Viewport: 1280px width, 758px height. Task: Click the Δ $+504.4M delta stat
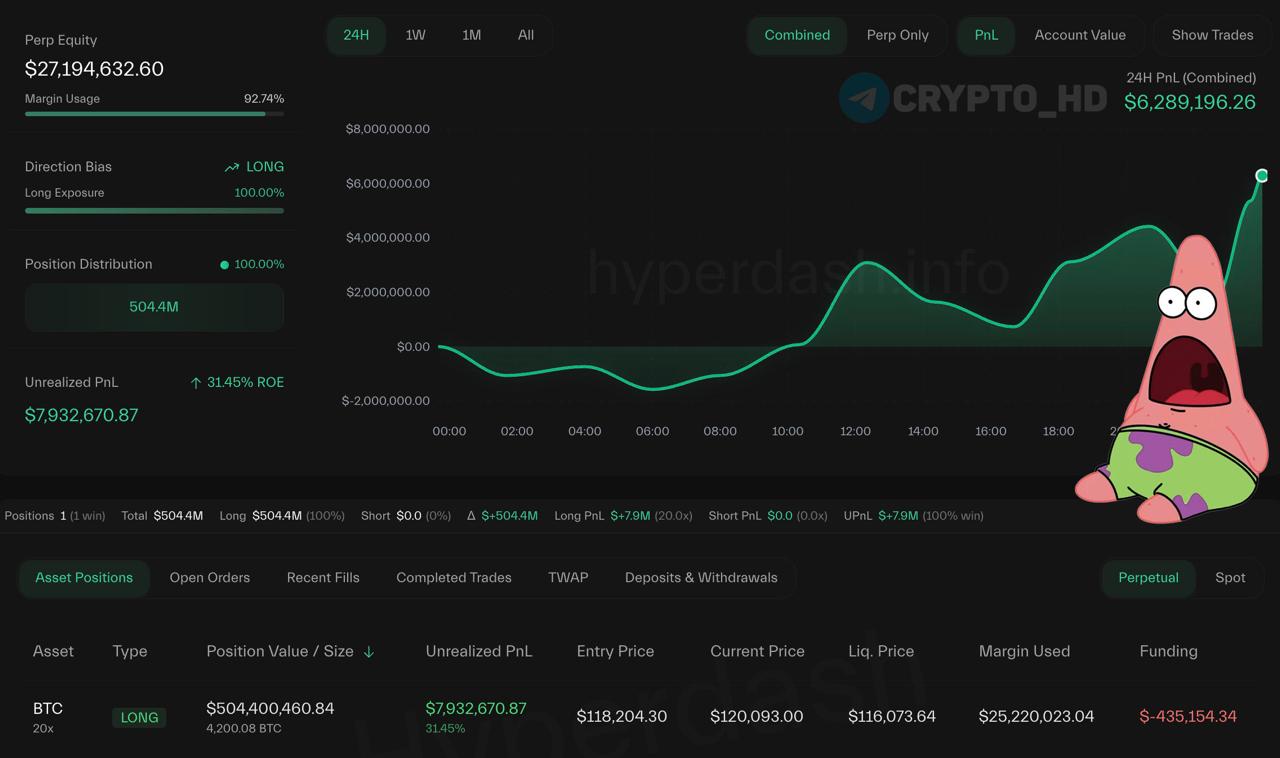point(502,516)
